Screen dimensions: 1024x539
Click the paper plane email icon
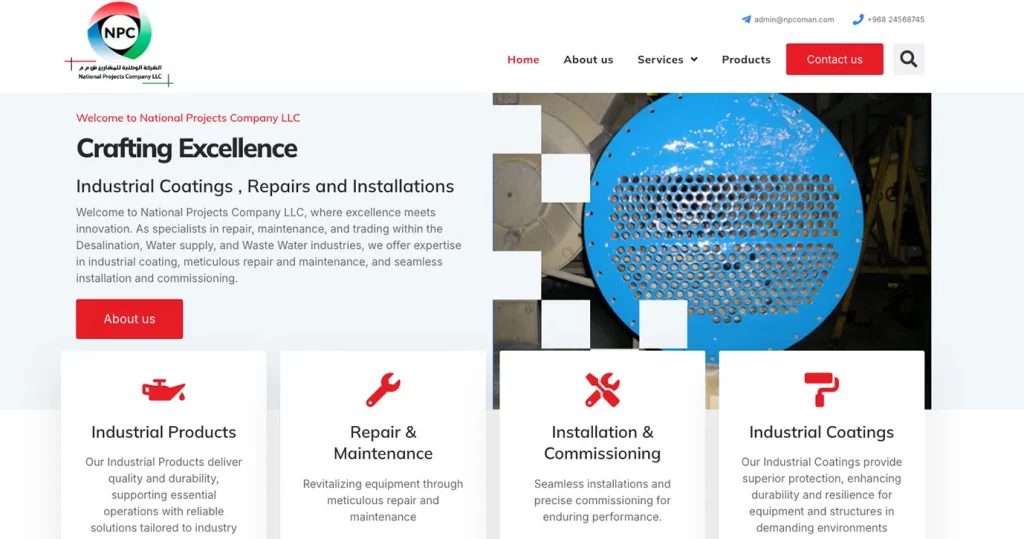point(746,19)
